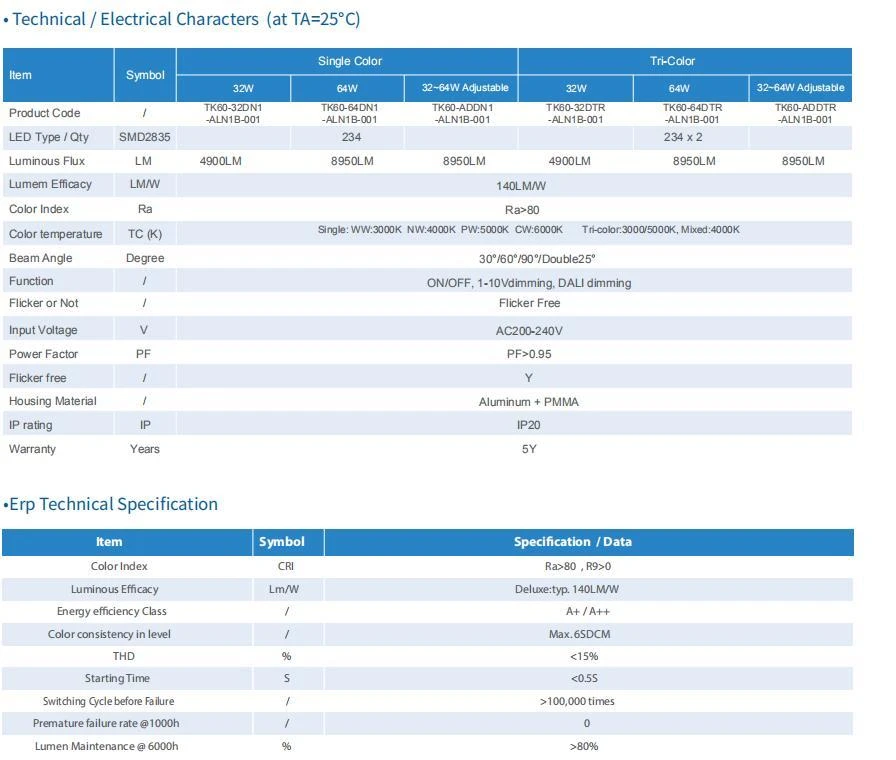Click the ON/OFF, 1-10Vdimming, DALI dimming text
This screenshot has height=760, width=896.
point(529,283)
